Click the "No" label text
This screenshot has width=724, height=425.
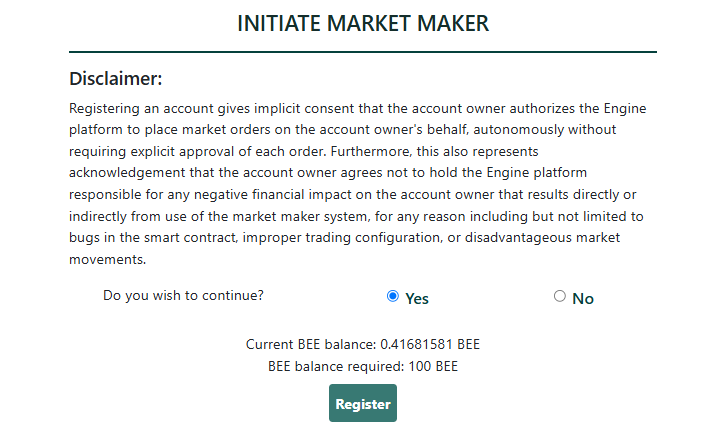point(583,299)
